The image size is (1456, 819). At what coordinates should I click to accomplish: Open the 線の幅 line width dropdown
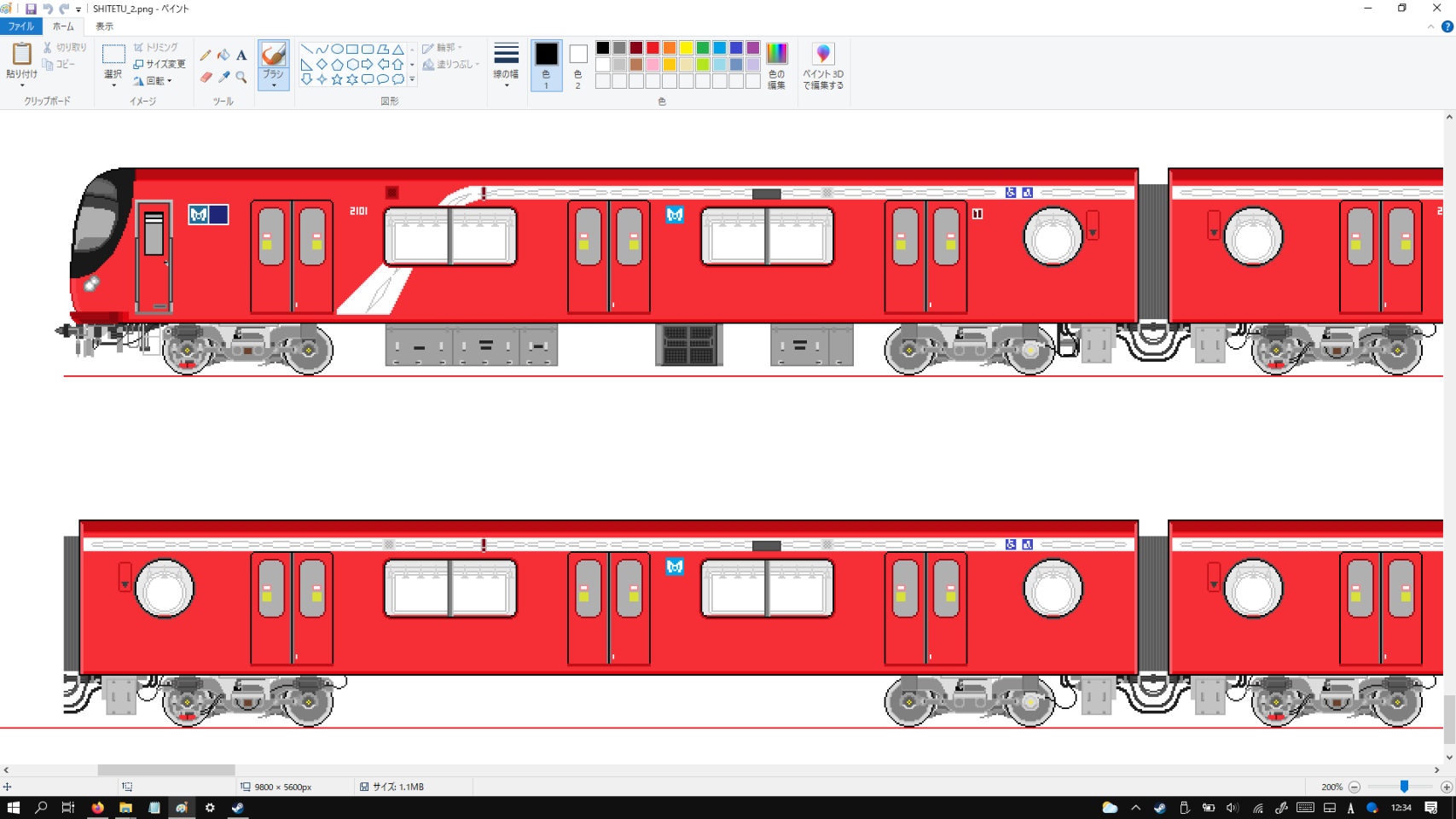pyautogui.click(x=506, y=65)
